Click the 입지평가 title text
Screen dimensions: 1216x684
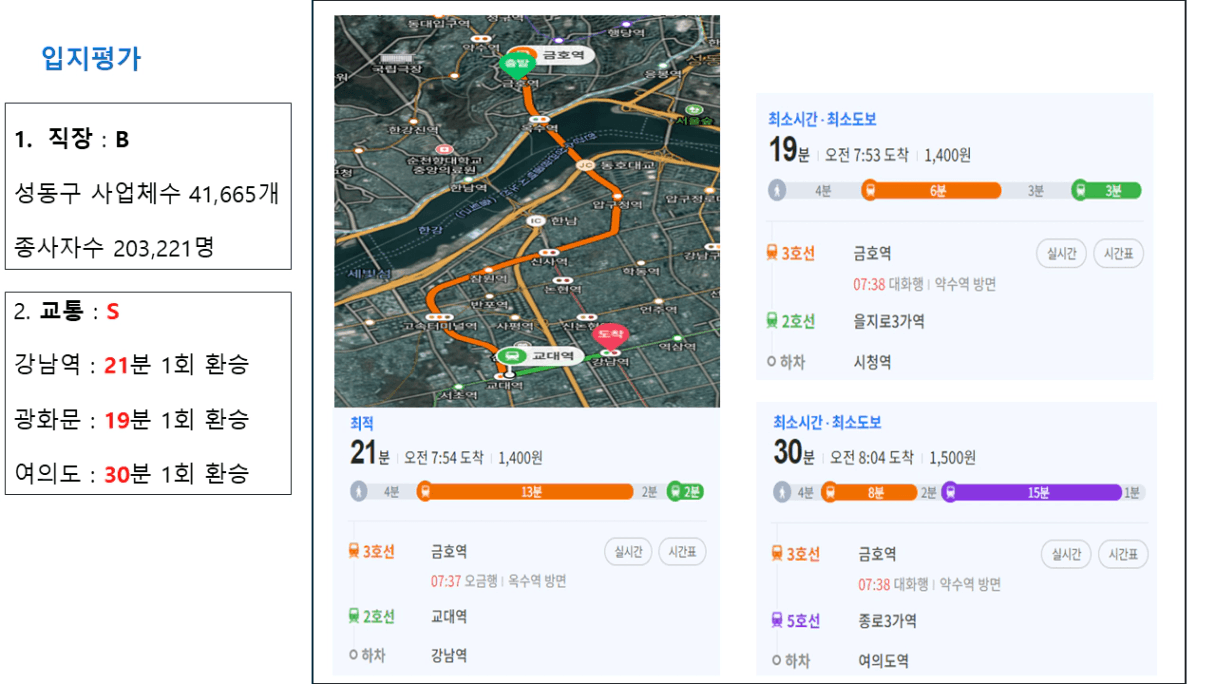[x=91, y=59]
